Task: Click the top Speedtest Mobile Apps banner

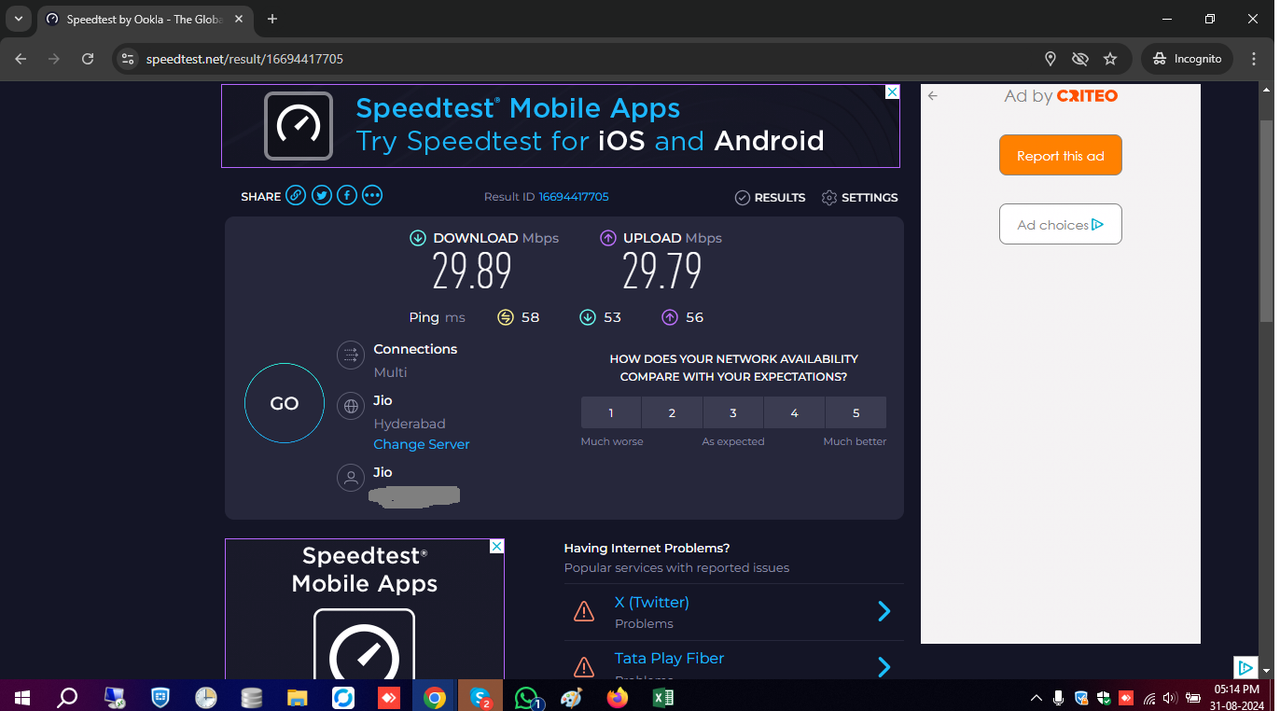Action: [x=560, y=125]
